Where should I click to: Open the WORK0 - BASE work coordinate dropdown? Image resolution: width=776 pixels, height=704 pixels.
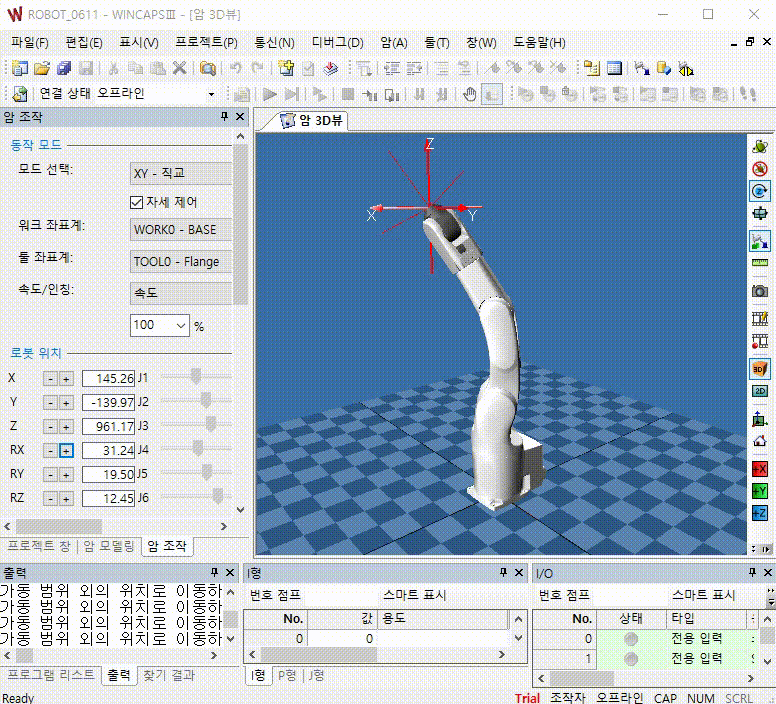181,230
